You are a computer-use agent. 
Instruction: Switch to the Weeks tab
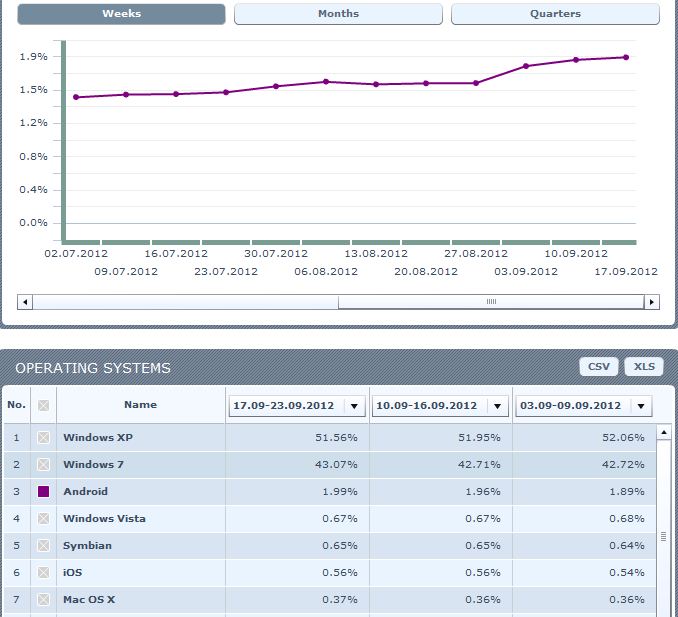point(121,14)
